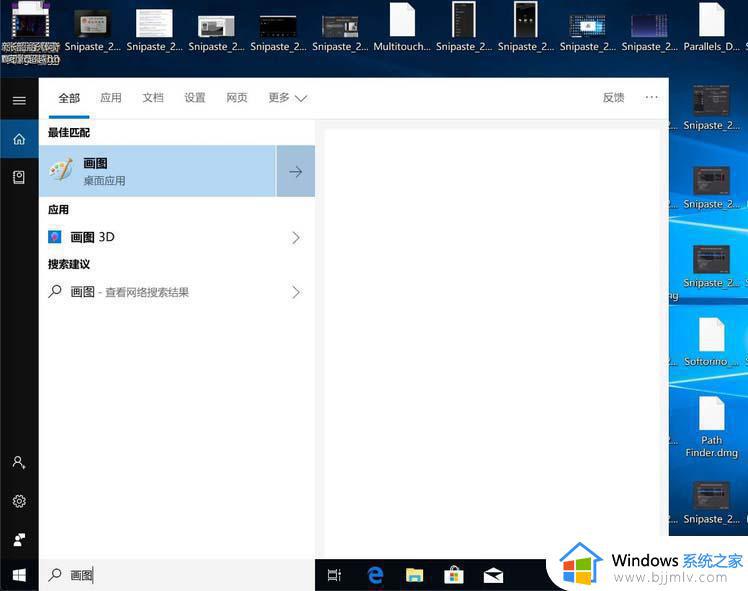Click the 反馈 feedback button
Image resolution: width=748 pixels, height=591 pixels.
[613, 97]
